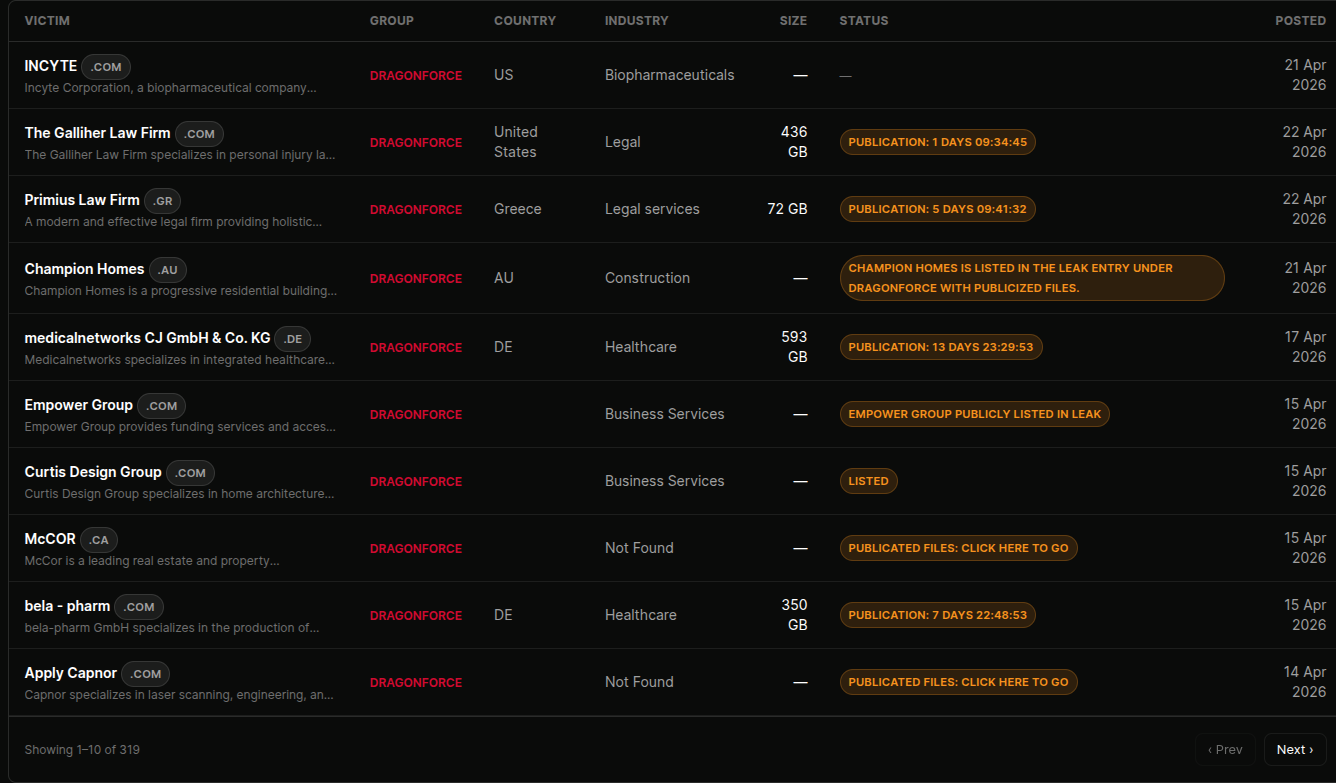The image size is (1336, 783).
Task: Click the 'PUBLICATION: 13 DAYS 23:29:53' status badge
Action: pos(941,347)
